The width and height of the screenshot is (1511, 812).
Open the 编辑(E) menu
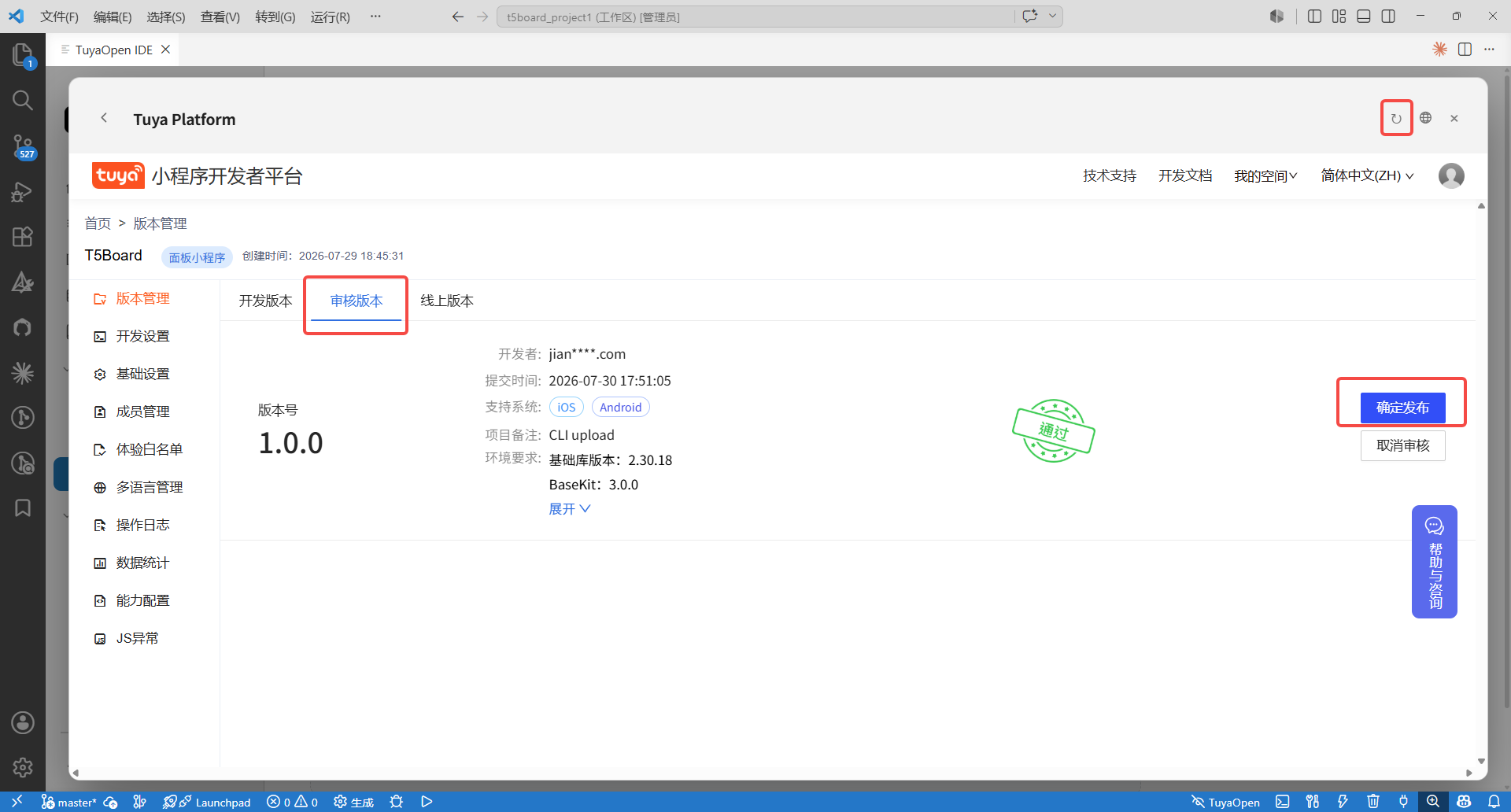(x=113, y=17)
